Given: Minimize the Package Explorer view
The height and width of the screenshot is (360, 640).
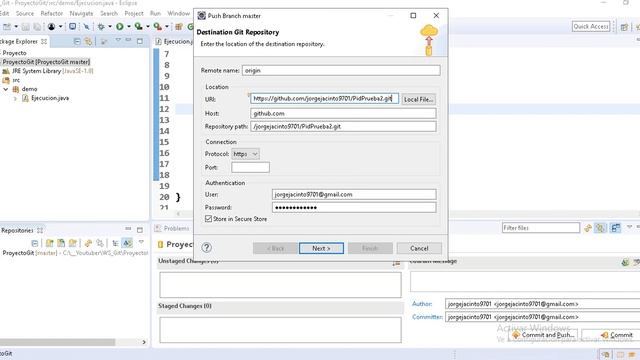Looking at the screenshot, I should [129, 40].
